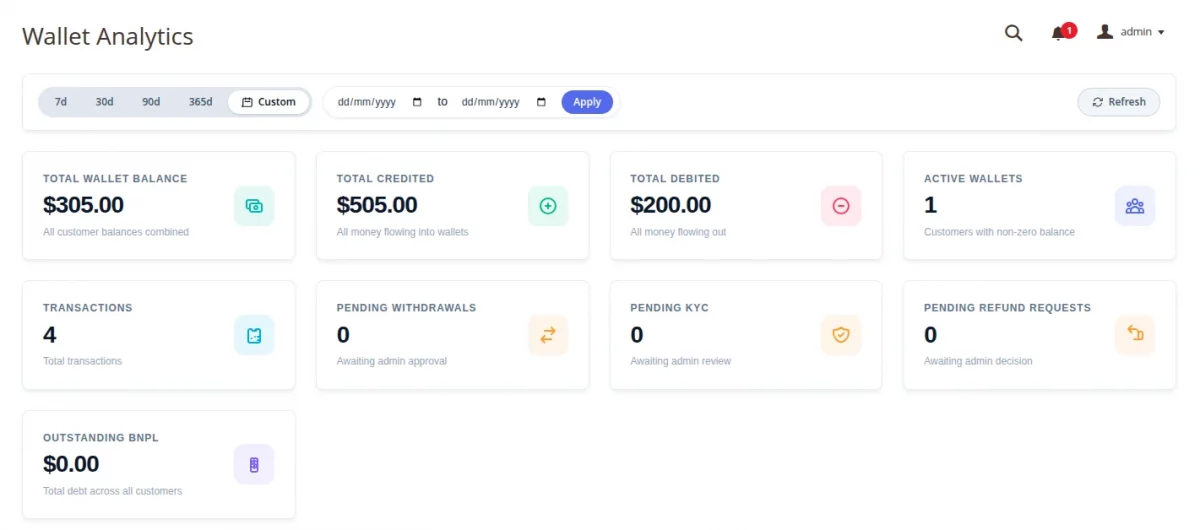Choose the Custom date range tab
Viewport: 1200px width, 530px height.
coord(269,102)
